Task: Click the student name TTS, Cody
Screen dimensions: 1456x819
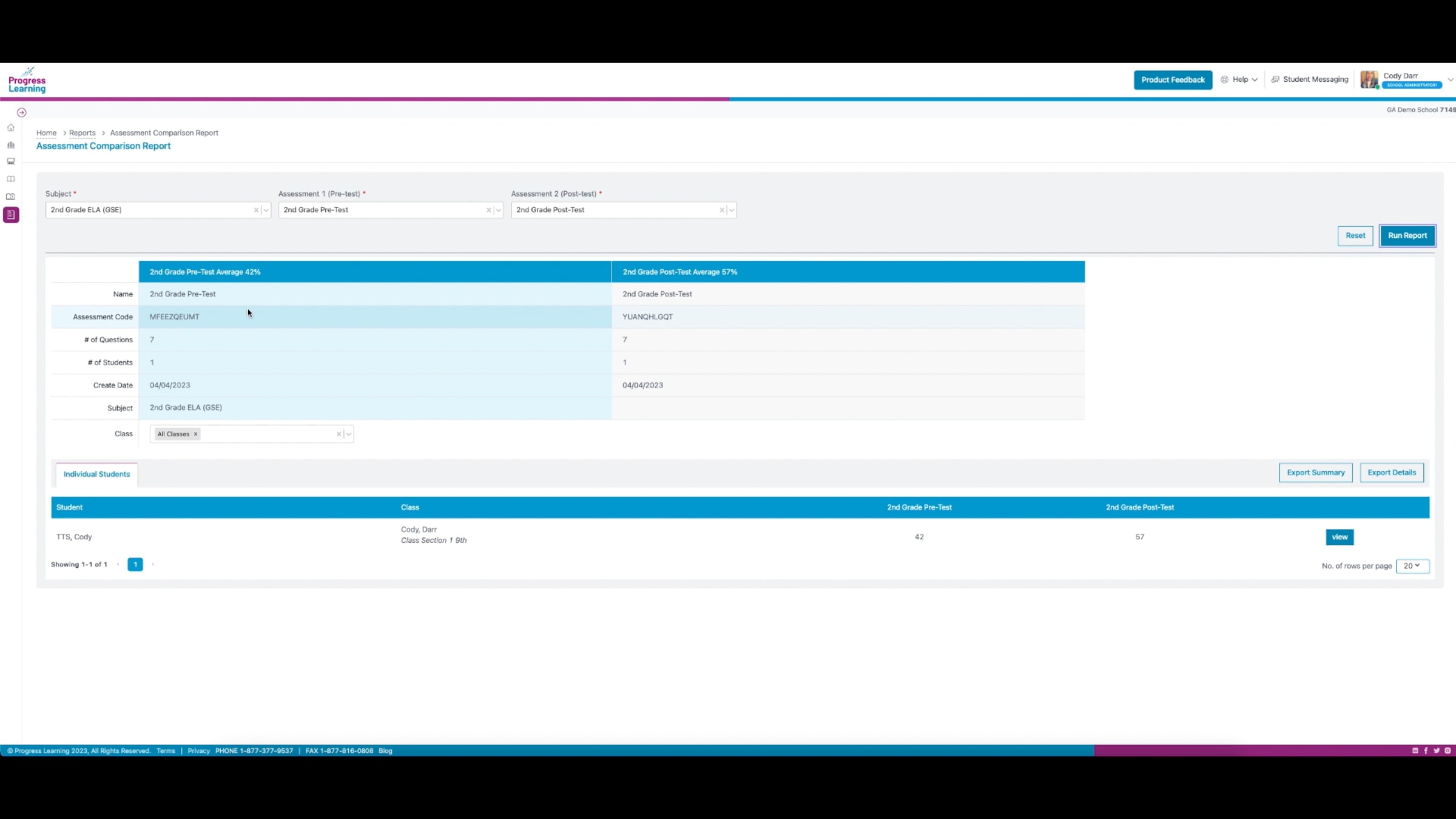Action: click(x=74, y=537)
